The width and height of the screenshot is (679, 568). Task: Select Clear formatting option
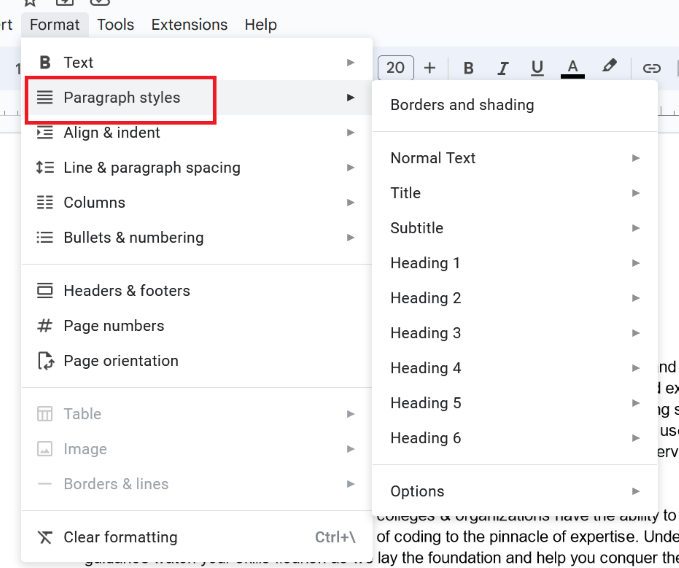(x=120, y=537)
